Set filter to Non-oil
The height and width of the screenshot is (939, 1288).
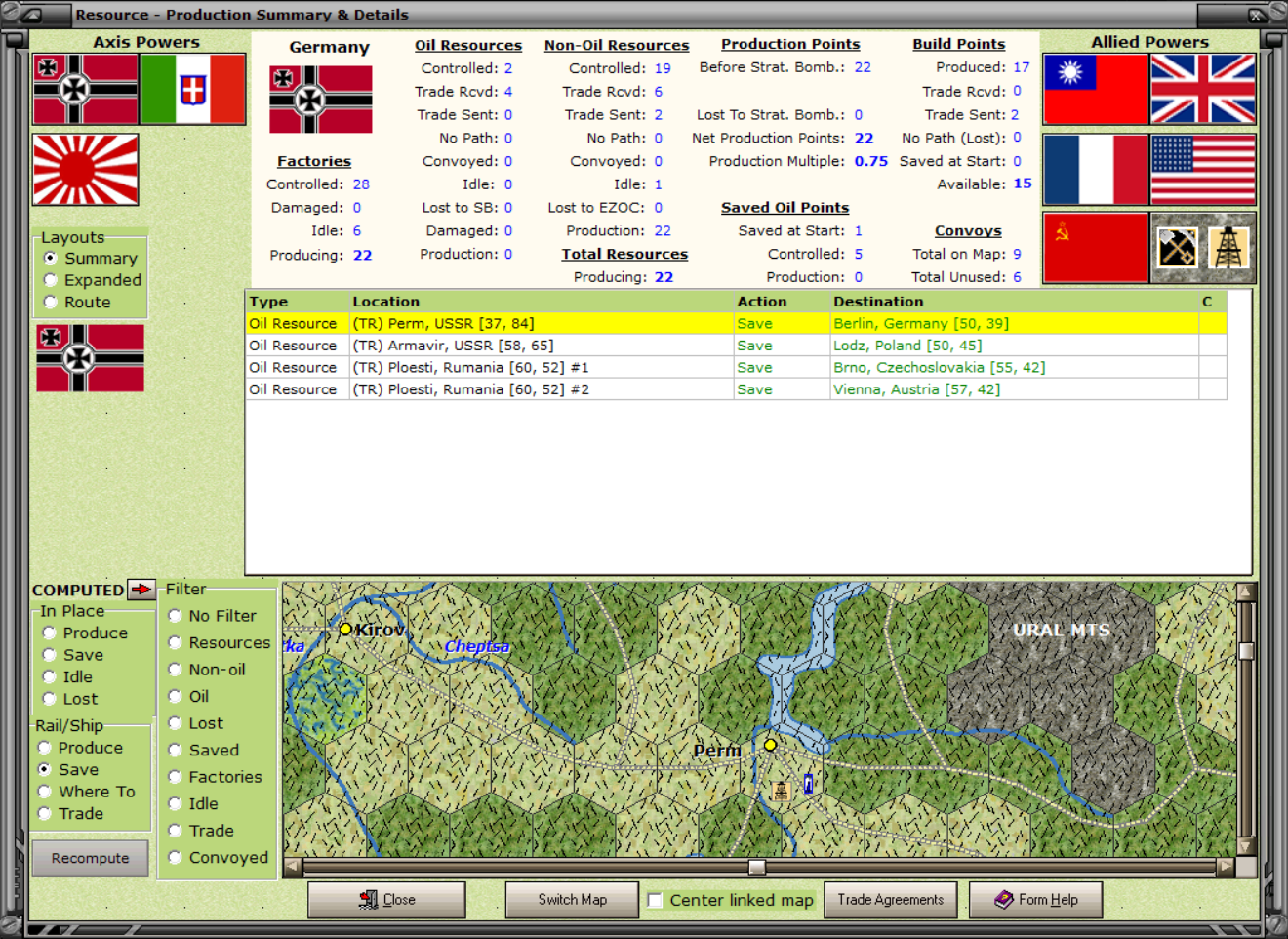pyautogui.click(x=206, y=670)
